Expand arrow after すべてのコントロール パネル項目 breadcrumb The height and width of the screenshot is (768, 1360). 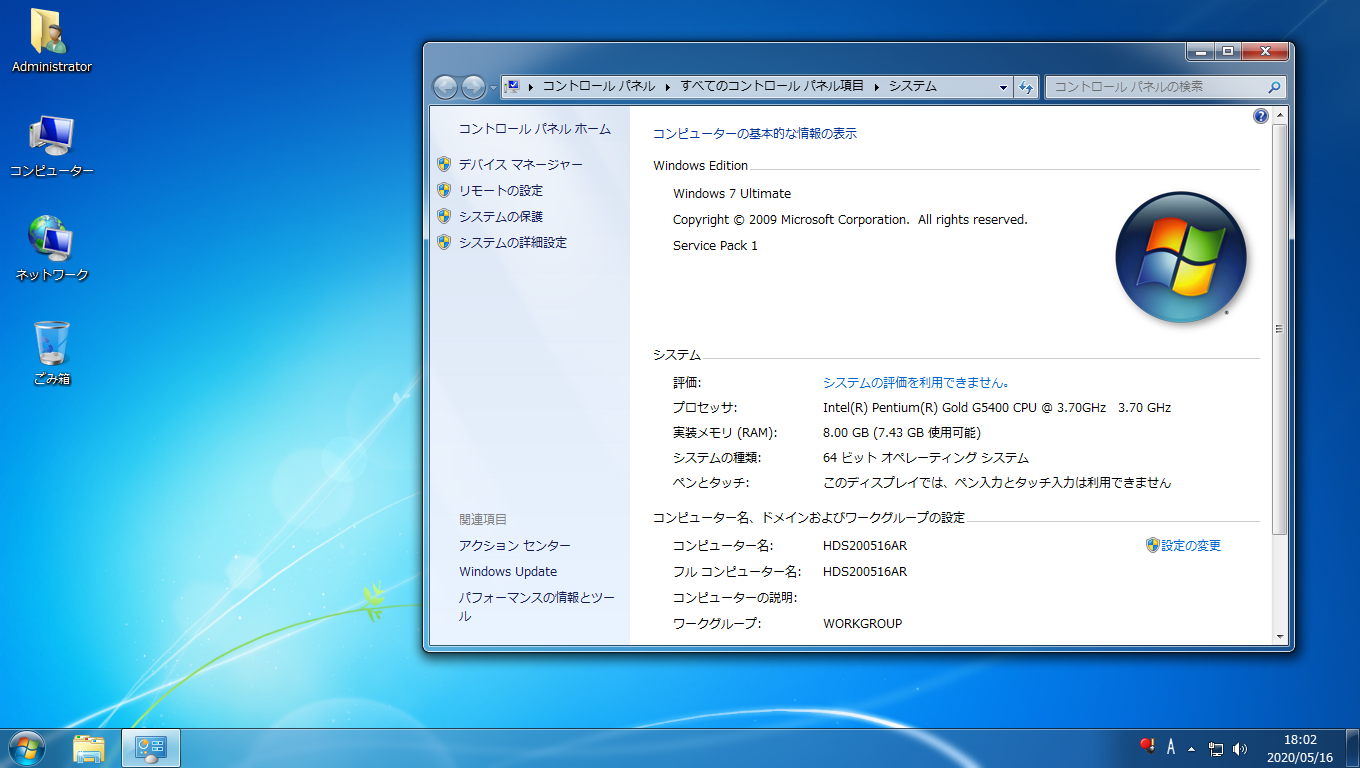click(x=876, y=86)
